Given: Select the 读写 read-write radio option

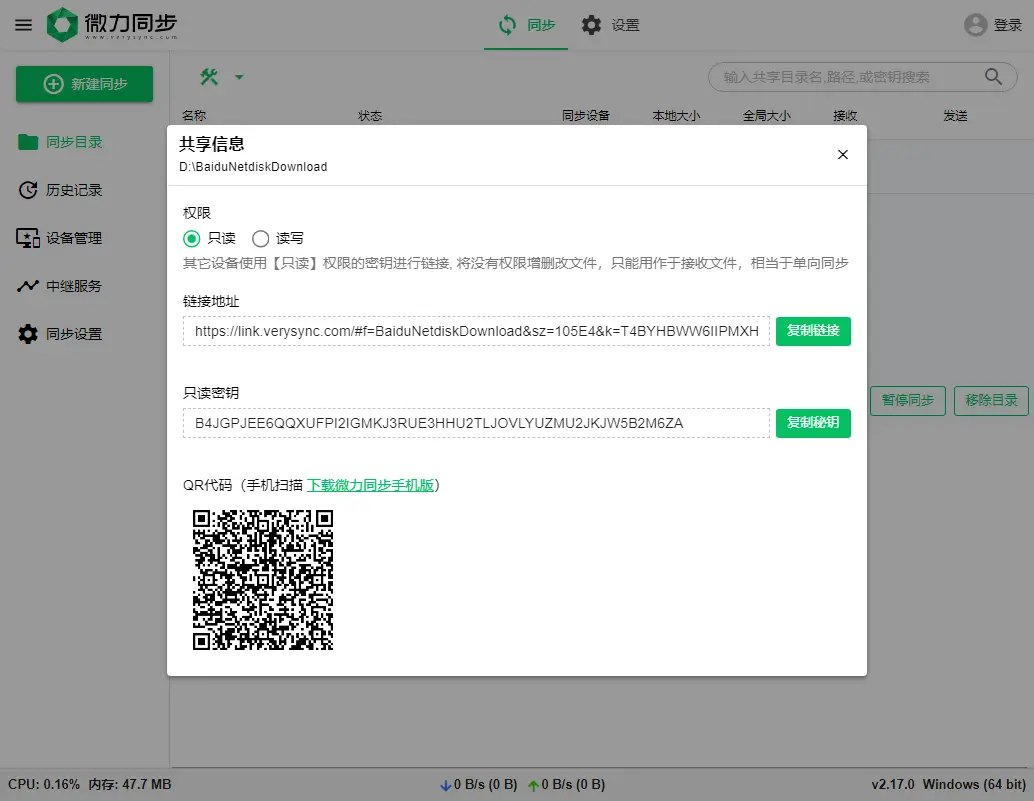Looking at the screenshot, I should point(261,238).
